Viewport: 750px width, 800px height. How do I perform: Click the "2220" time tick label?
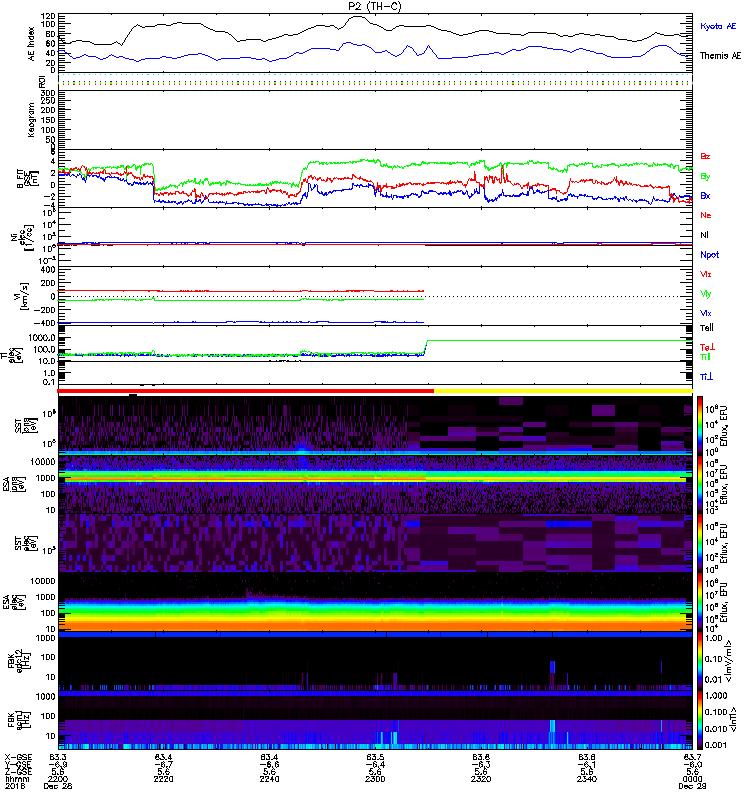click(163, 779)
